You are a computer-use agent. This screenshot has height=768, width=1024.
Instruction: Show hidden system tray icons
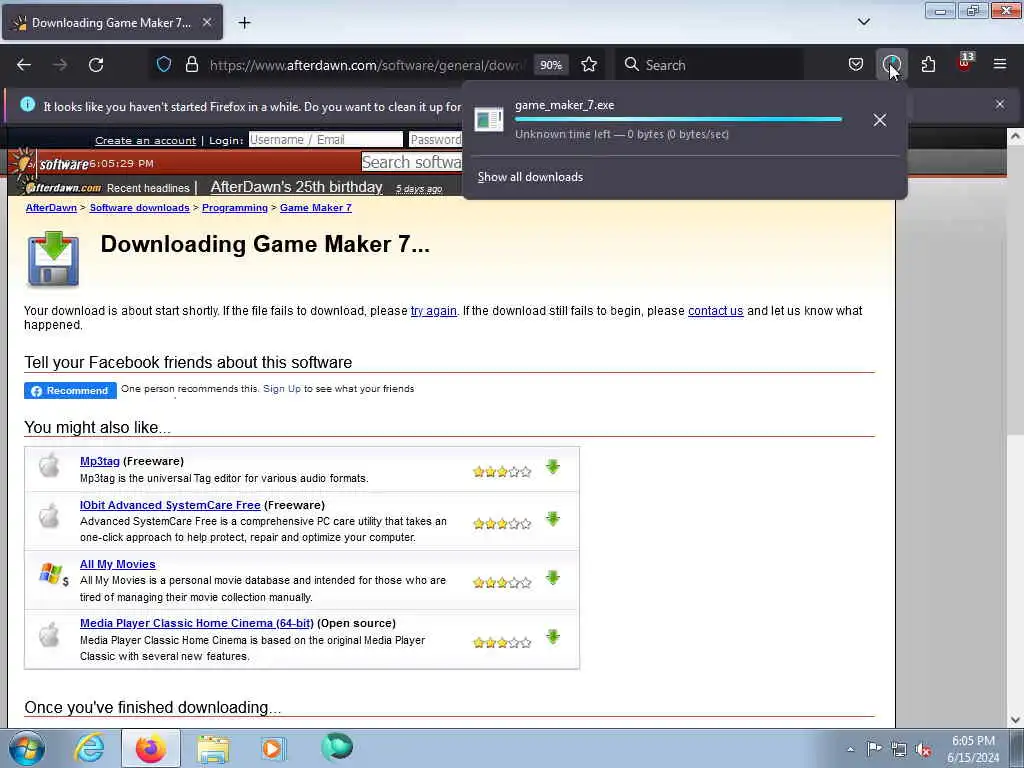click(x=850, y=750)
